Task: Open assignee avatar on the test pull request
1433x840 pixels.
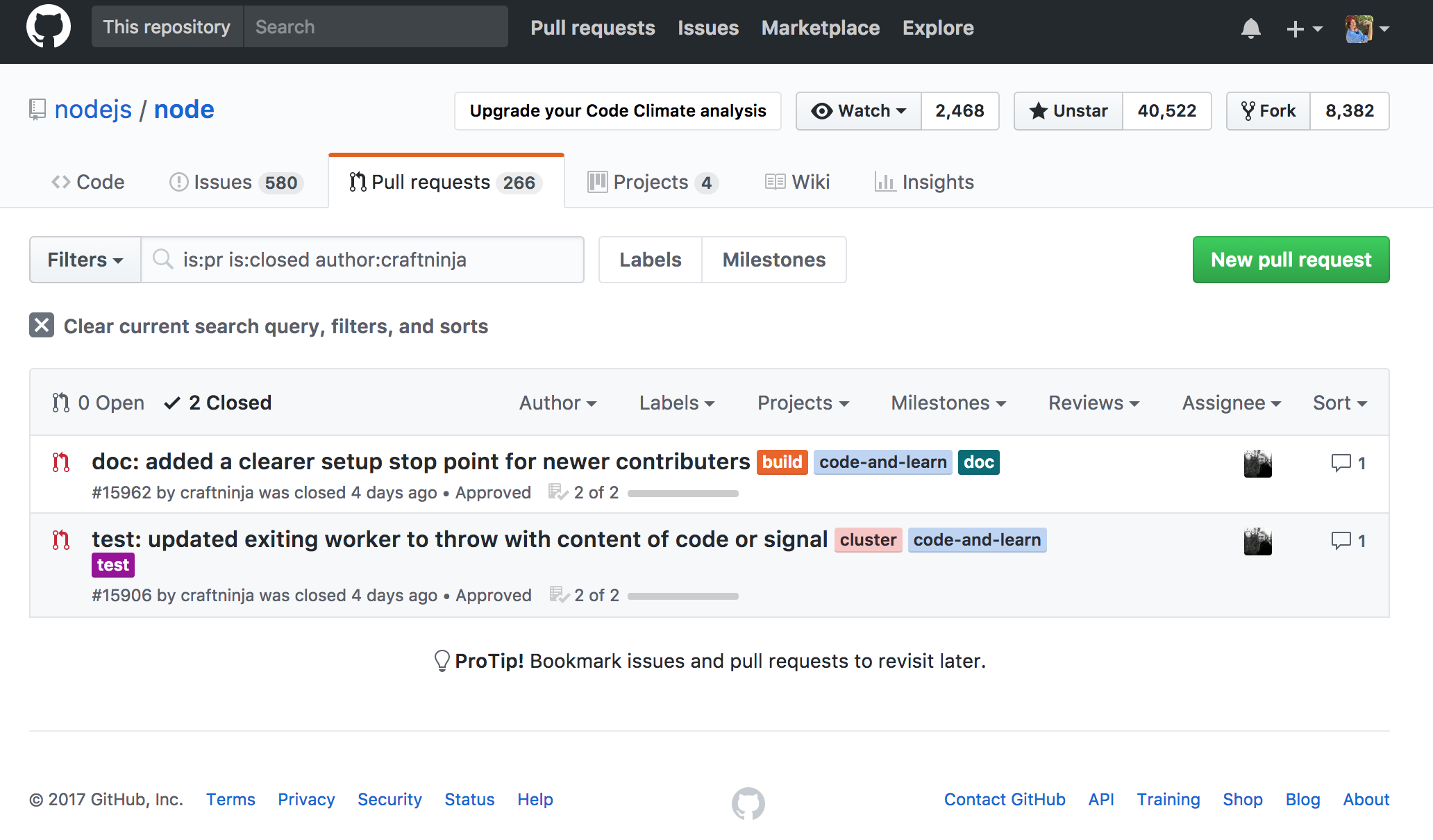Action: point(1257,541)
